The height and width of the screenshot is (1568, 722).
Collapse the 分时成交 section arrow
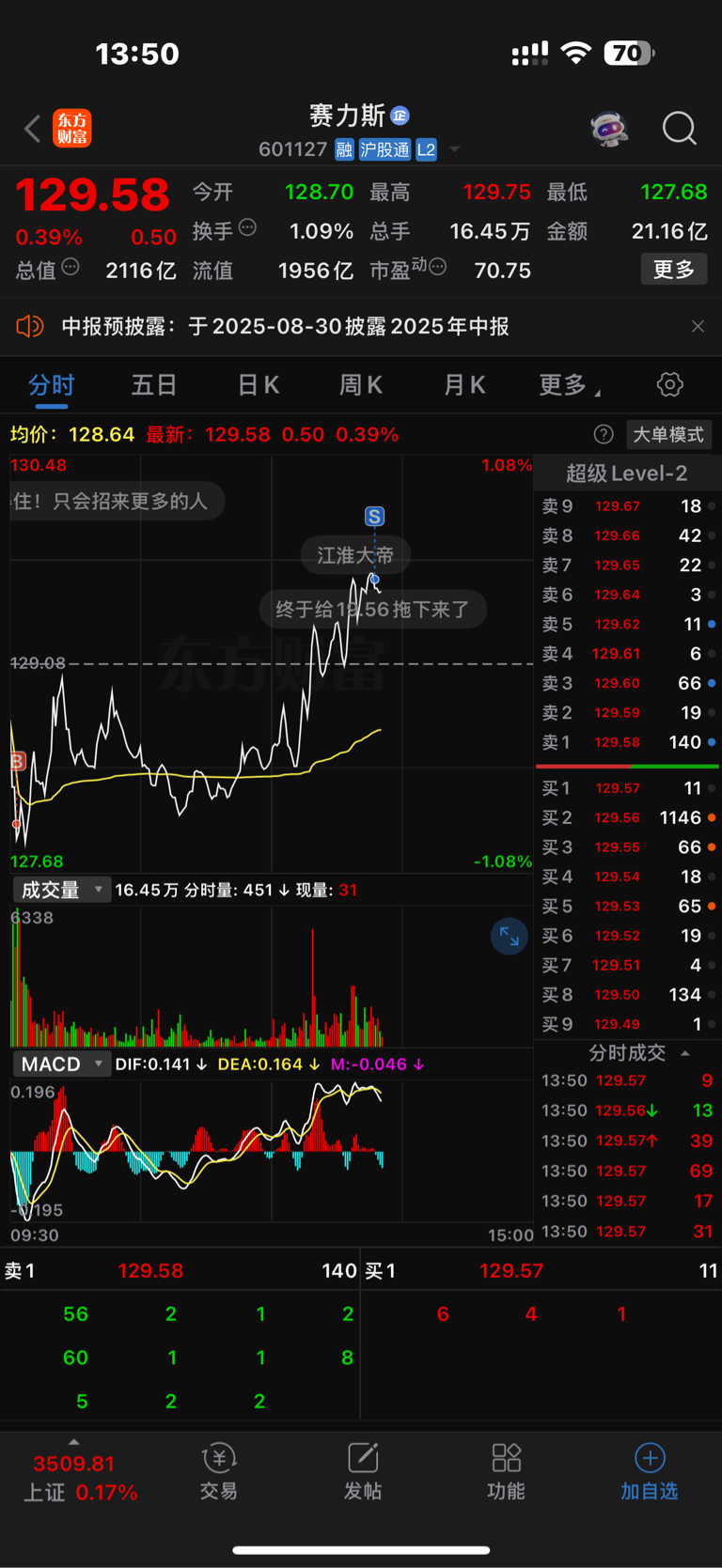click(685, 1053)
